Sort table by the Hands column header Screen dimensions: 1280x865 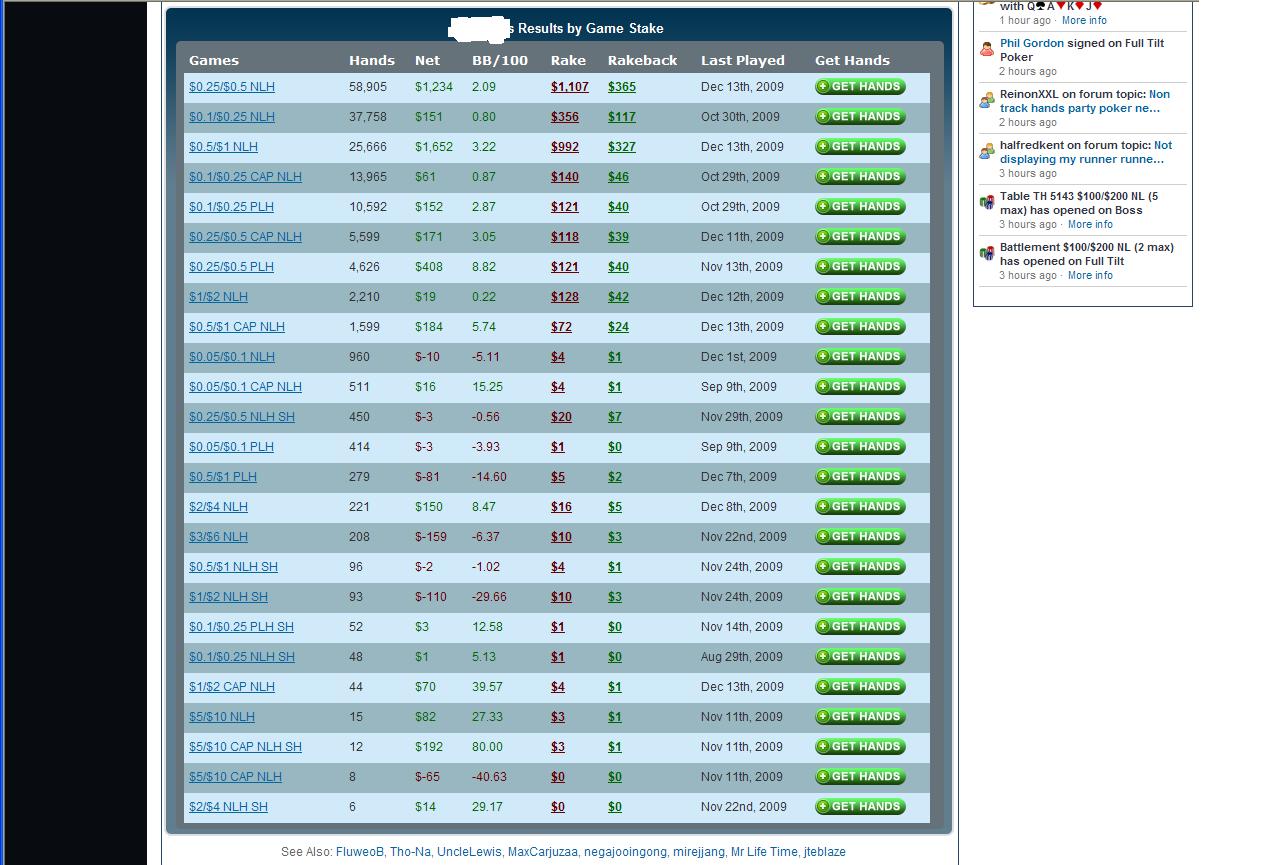(371, 60)
